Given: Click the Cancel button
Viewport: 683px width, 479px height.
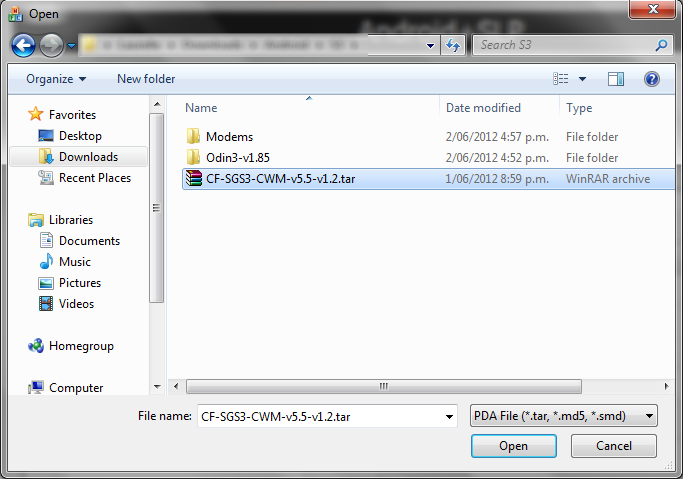Looking at the screenshot, I should pyautogui.click(x=614, y=446).
